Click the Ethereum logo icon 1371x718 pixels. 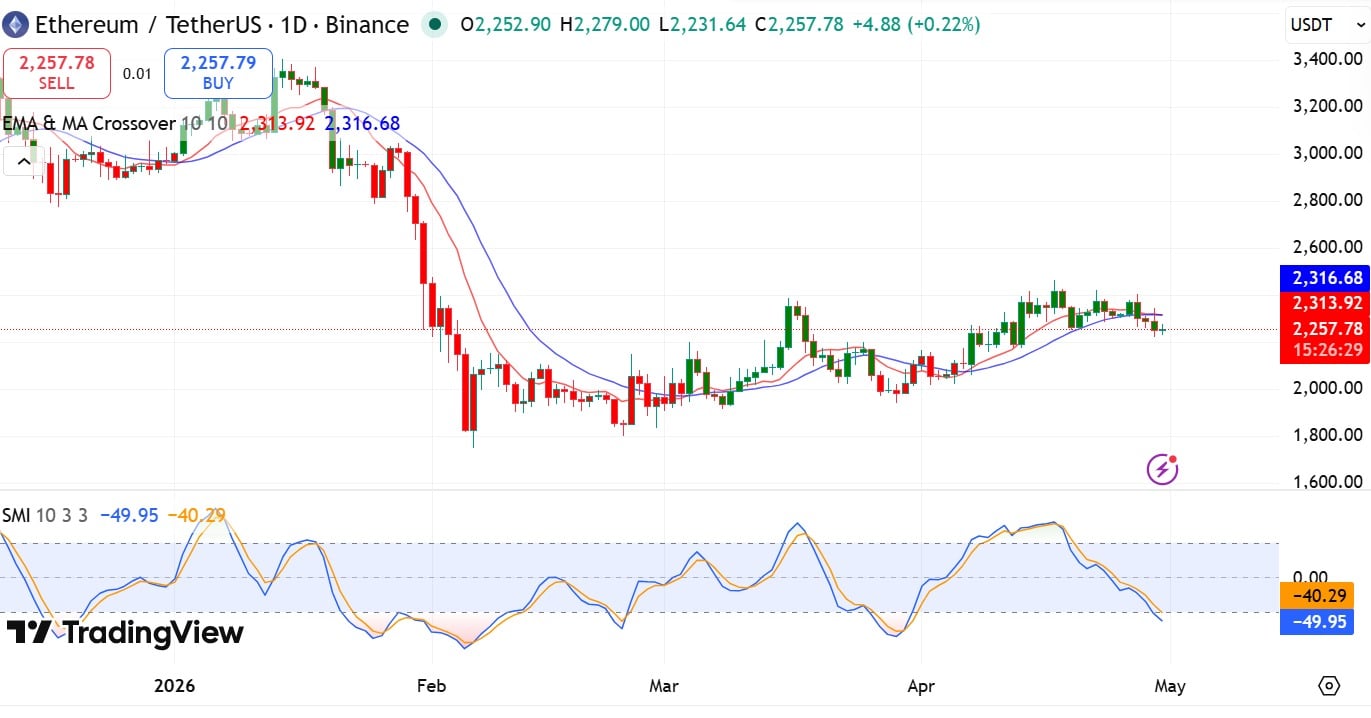tap(14, 24)
